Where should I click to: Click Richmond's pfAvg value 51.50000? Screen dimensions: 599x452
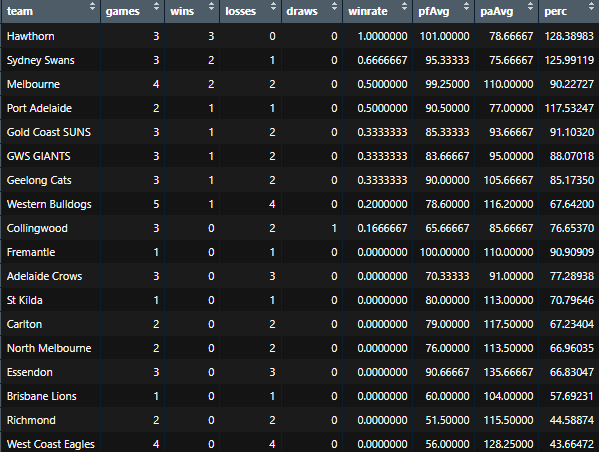coord(447,420)
